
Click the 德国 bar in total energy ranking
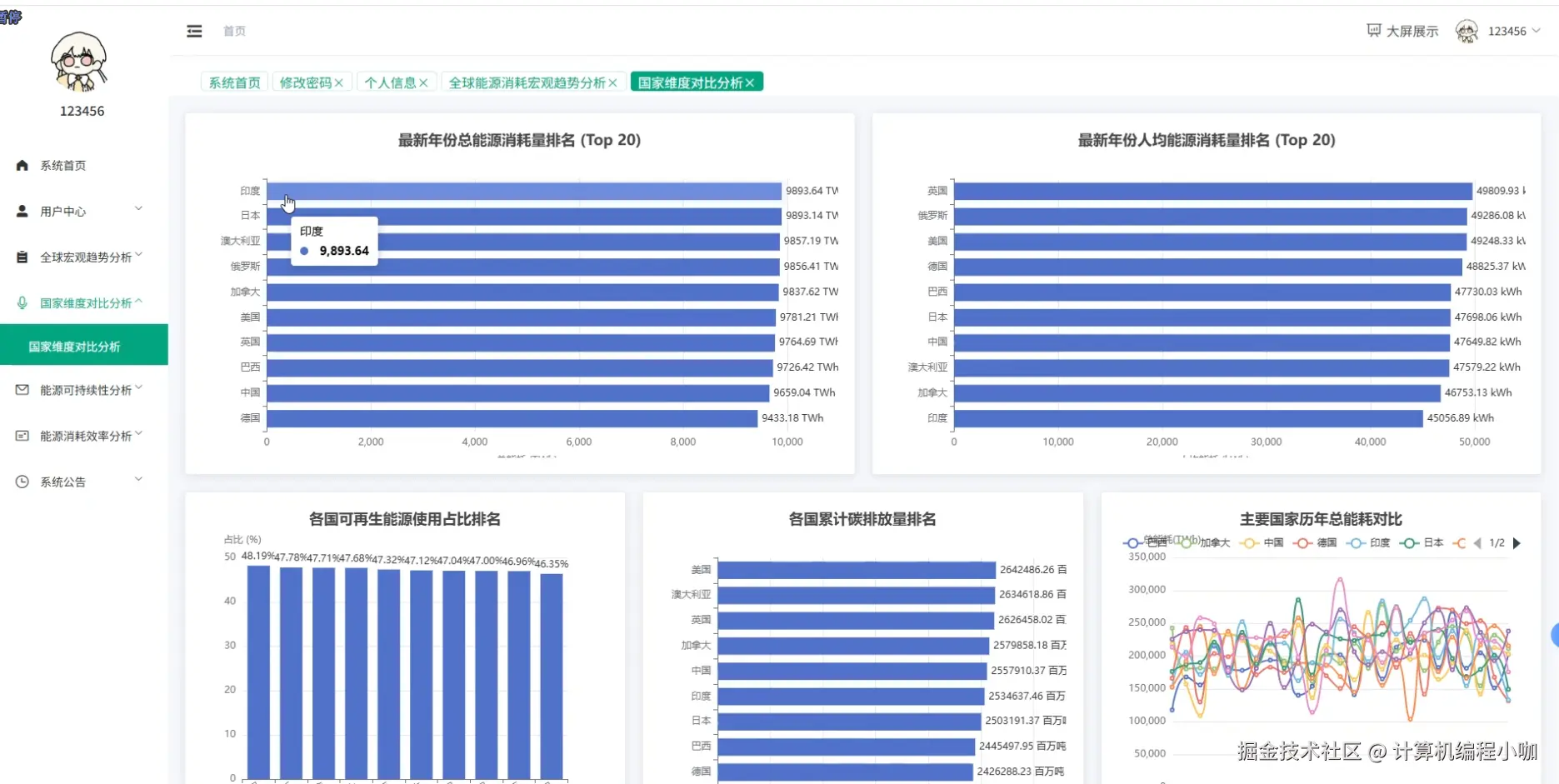[512, 418]
